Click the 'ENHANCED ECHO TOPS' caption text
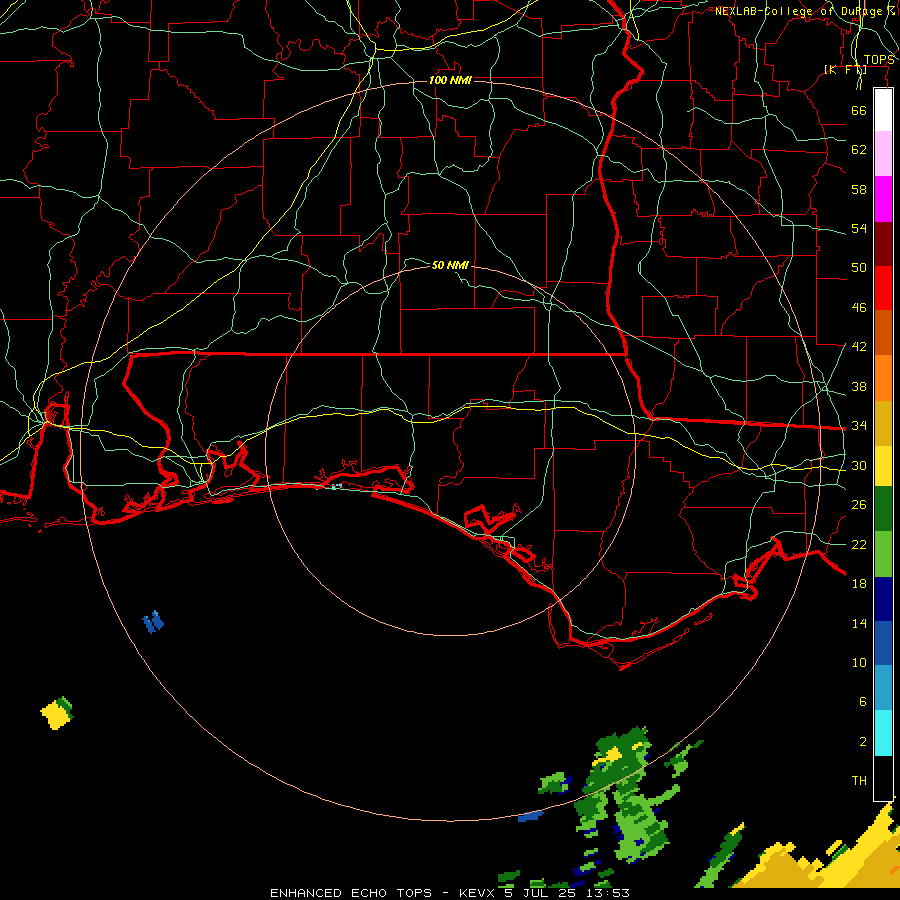This screenshot has height=900, width=900. [351, 893]
